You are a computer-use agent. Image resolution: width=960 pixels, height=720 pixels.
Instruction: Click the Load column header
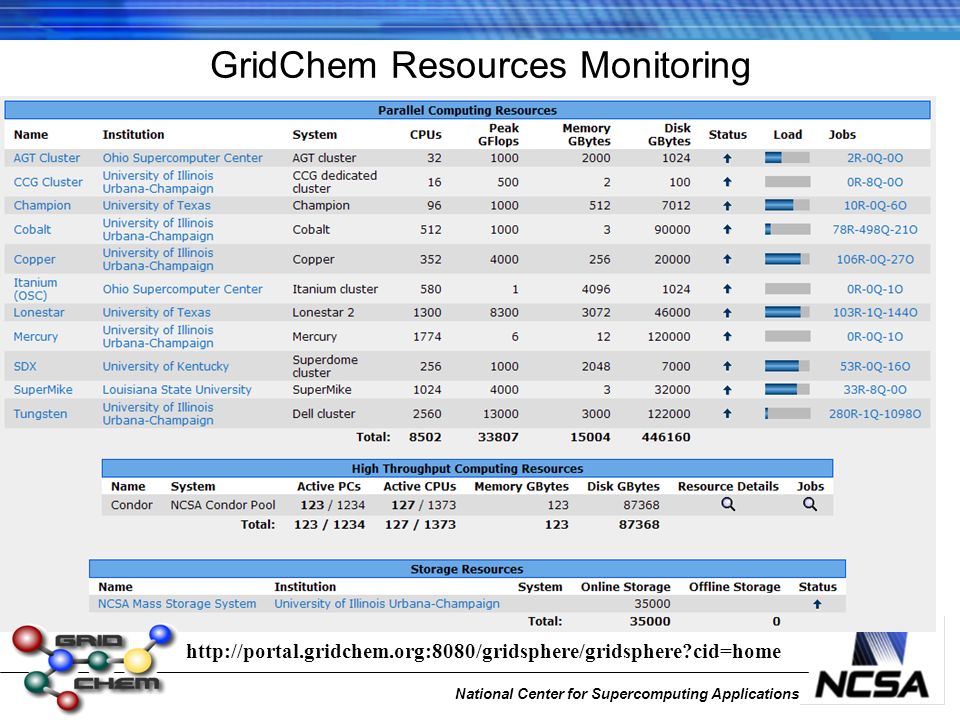[x=787, y=135]
